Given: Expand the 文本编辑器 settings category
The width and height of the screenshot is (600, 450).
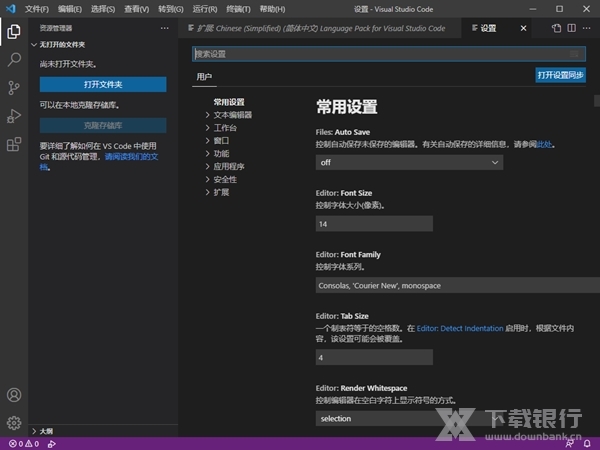Looking at the screenshot, I should pyautogui.click(x=232, y=115).
